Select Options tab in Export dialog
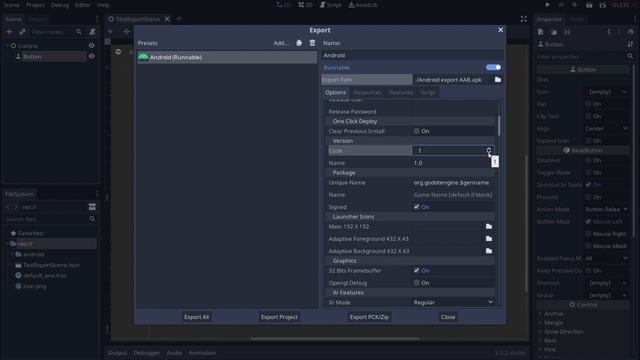This screenshot has height=360, width=640. 336,93
